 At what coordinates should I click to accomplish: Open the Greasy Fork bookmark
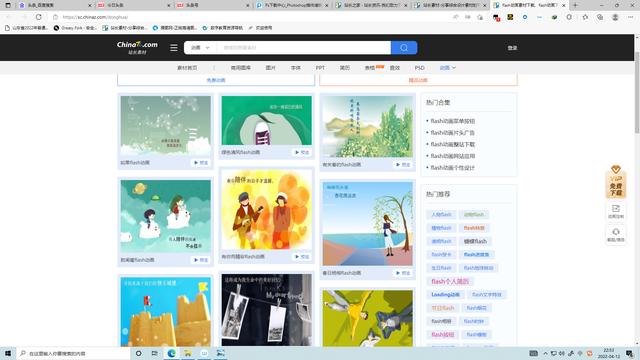coord(76,28)
